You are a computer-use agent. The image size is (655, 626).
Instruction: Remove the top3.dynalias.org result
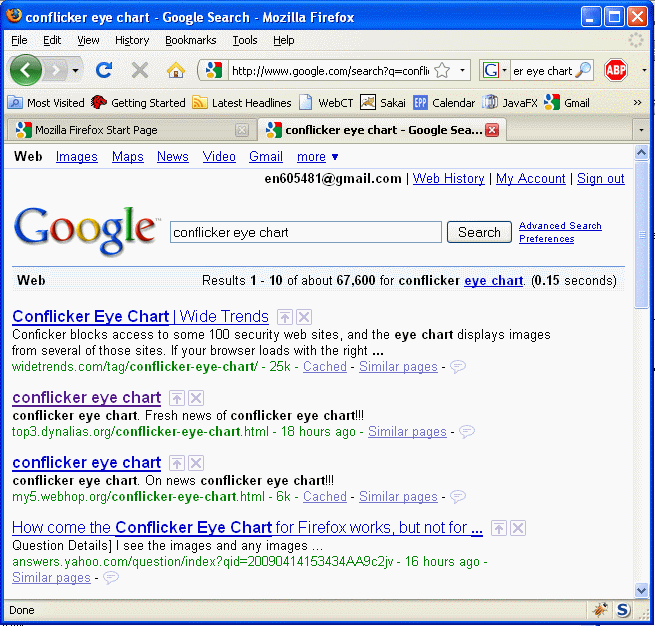pos(195,398)
